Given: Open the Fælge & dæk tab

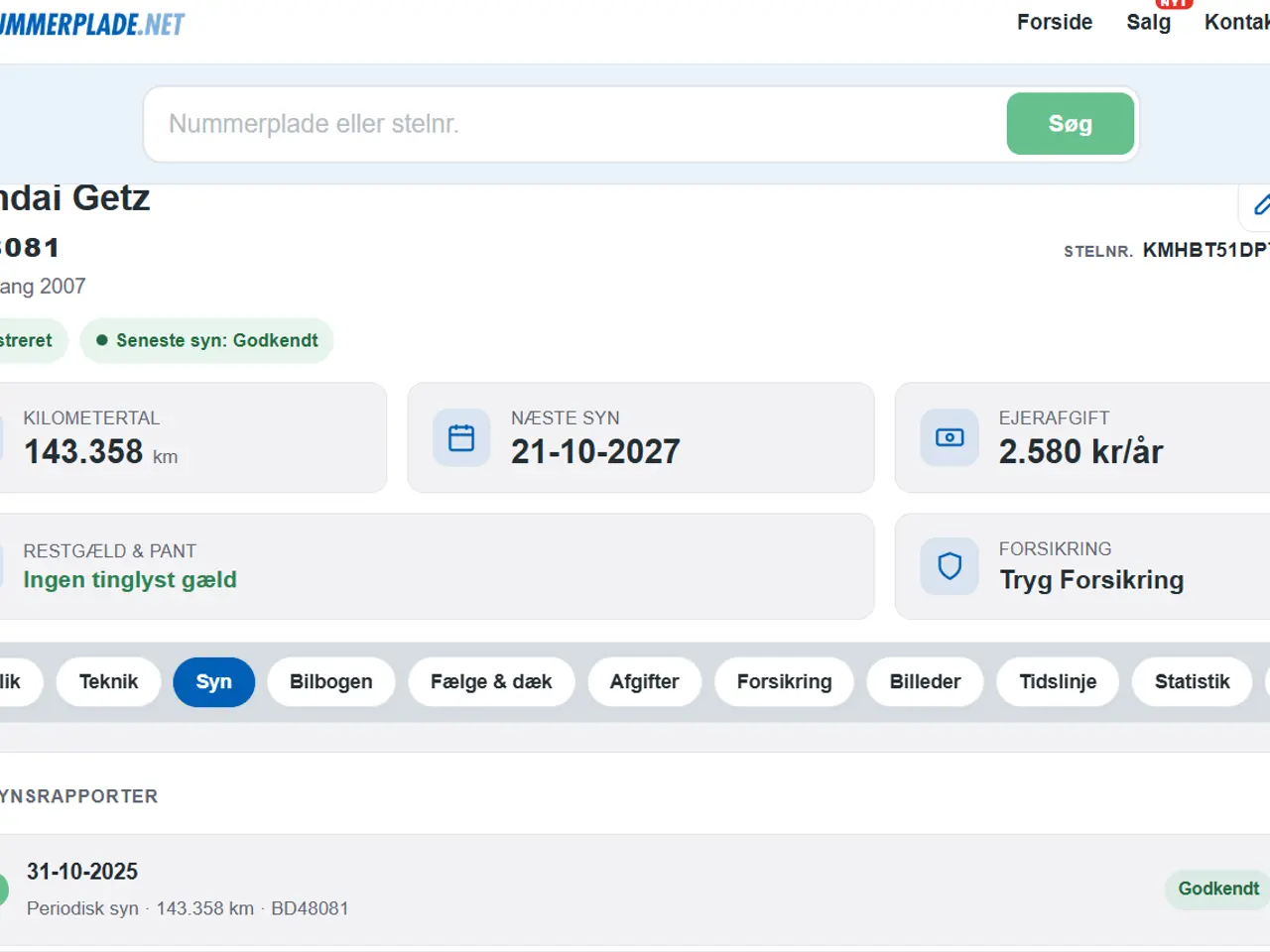Looking at the screenshot, I should 491,682.
